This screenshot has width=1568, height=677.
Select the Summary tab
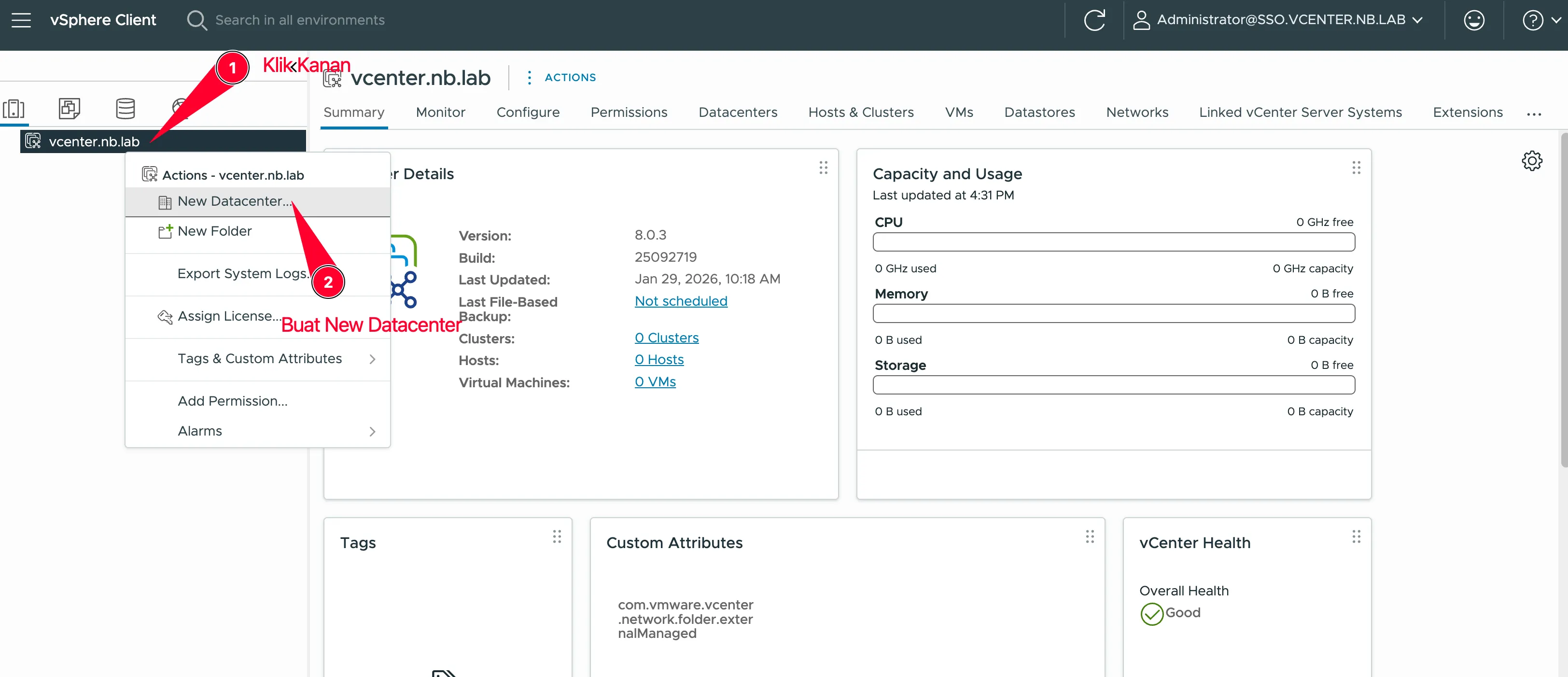pyautogui.click(x=354, y=113)
